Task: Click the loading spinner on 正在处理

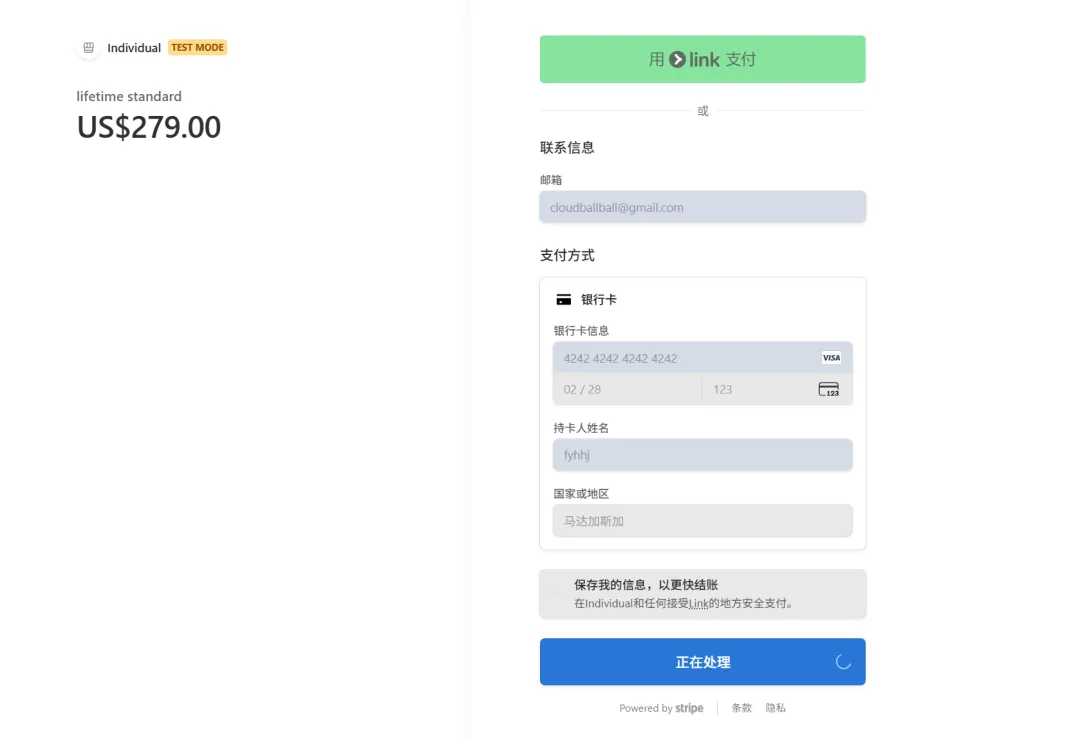Action: pos(842,662)
